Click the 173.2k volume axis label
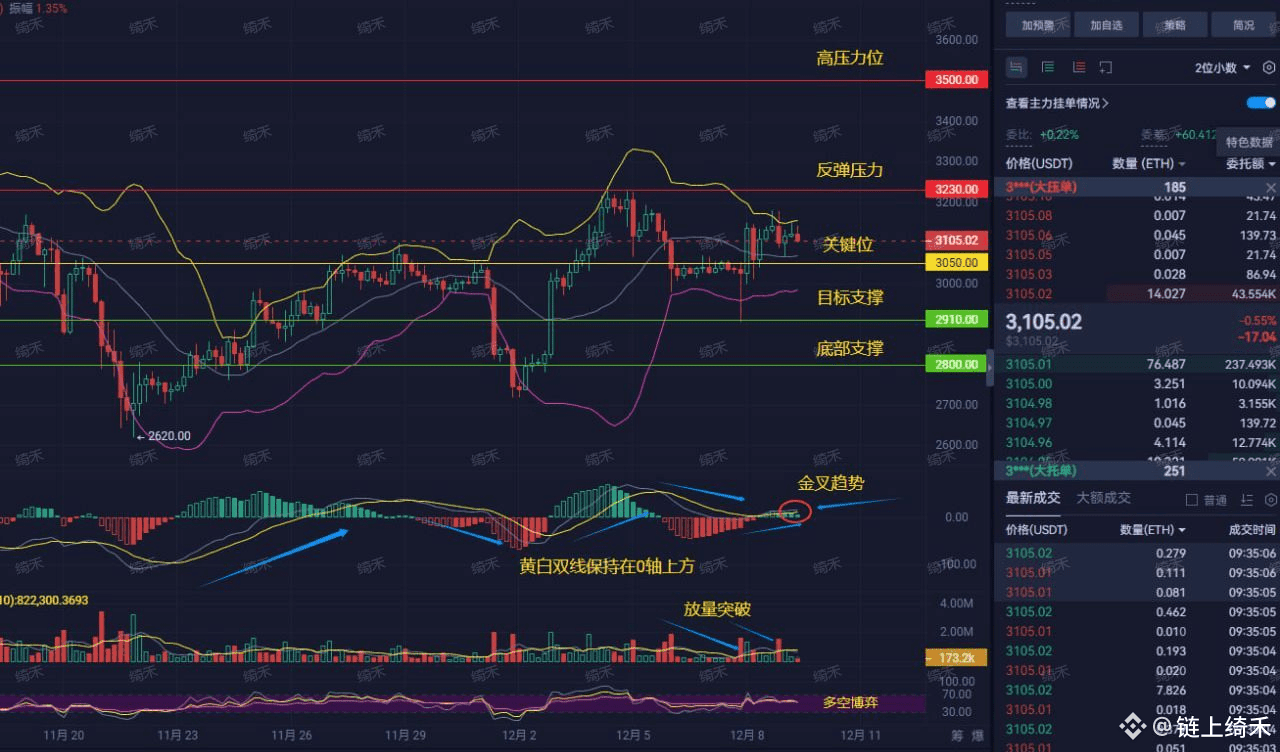The width and height of the screenshot is (1280, 752). (x=956, y=658)
